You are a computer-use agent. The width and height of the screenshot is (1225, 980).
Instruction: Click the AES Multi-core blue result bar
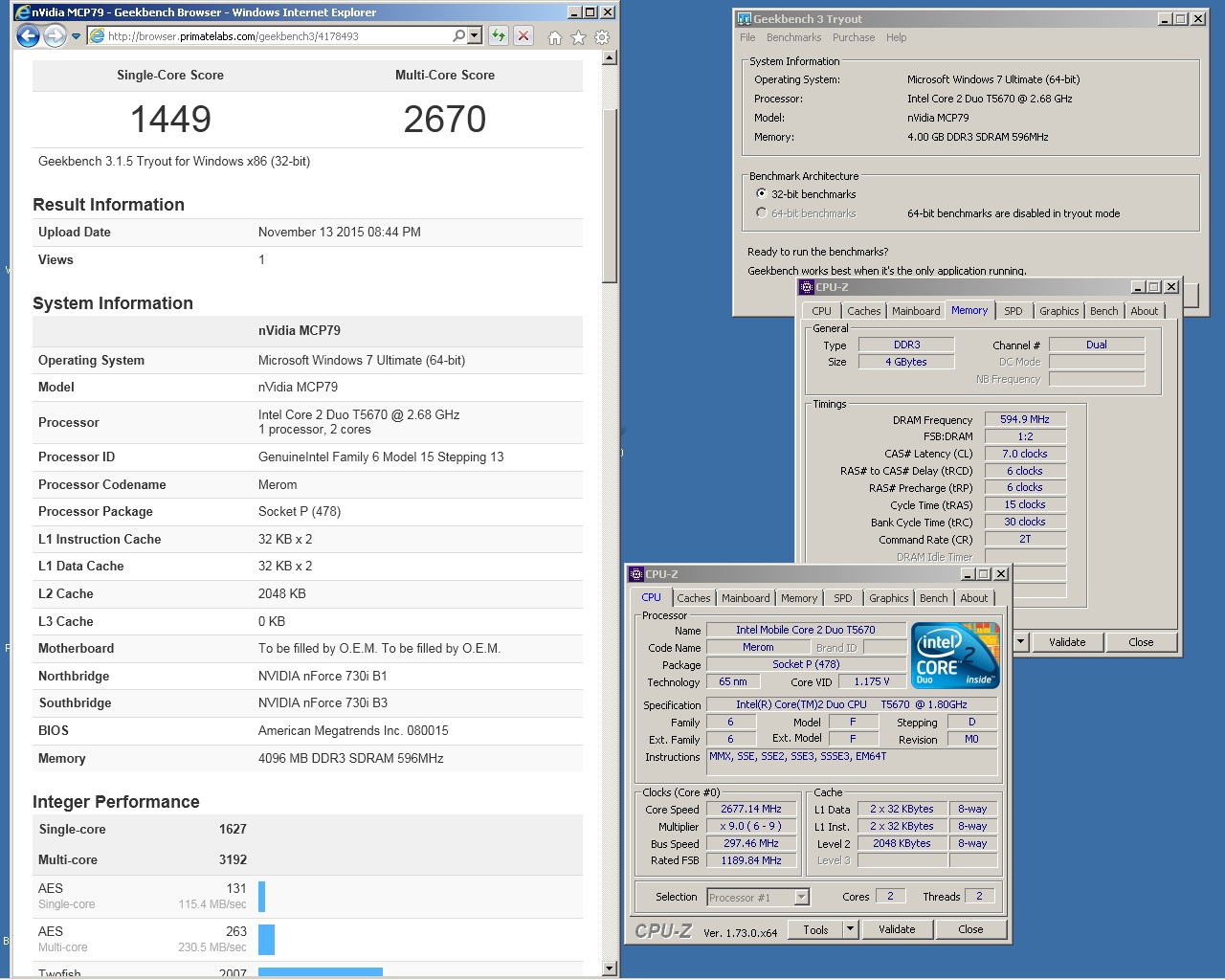(x=266, y=939)
